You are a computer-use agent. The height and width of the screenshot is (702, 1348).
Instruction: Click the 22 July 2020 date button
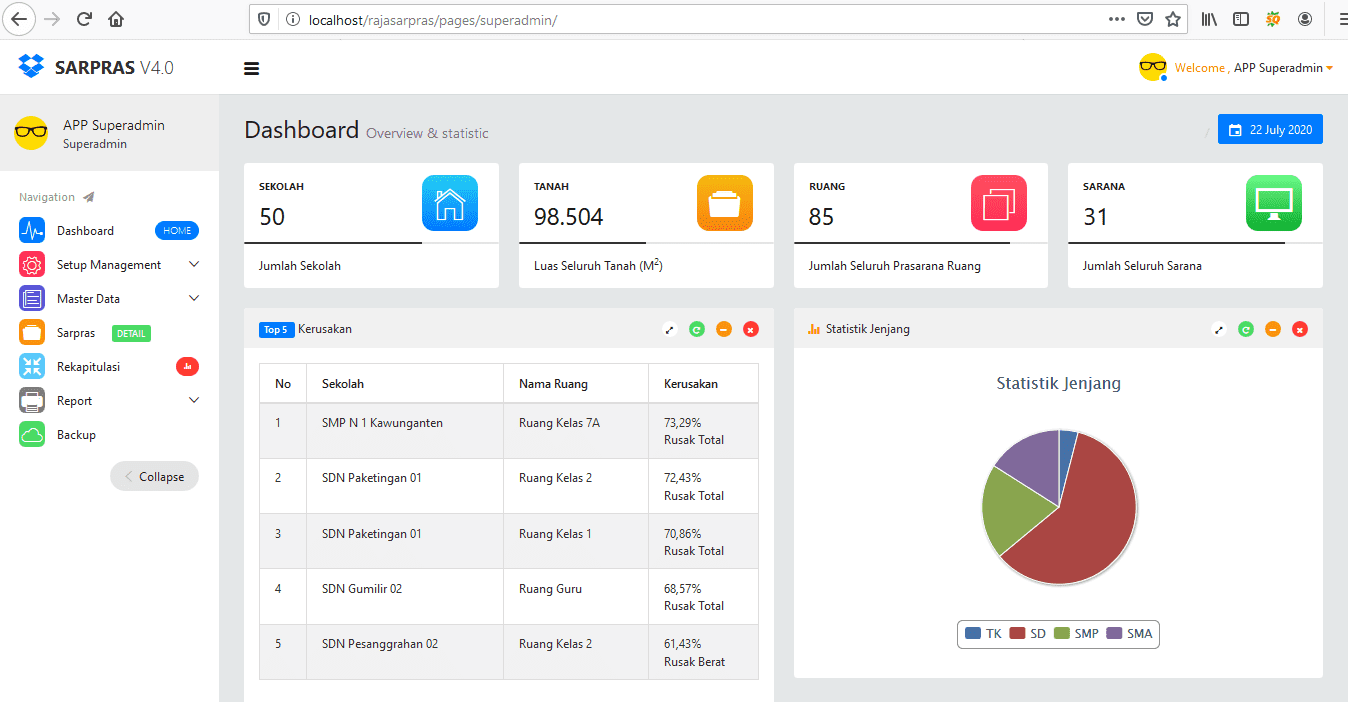click(1270, 128)
